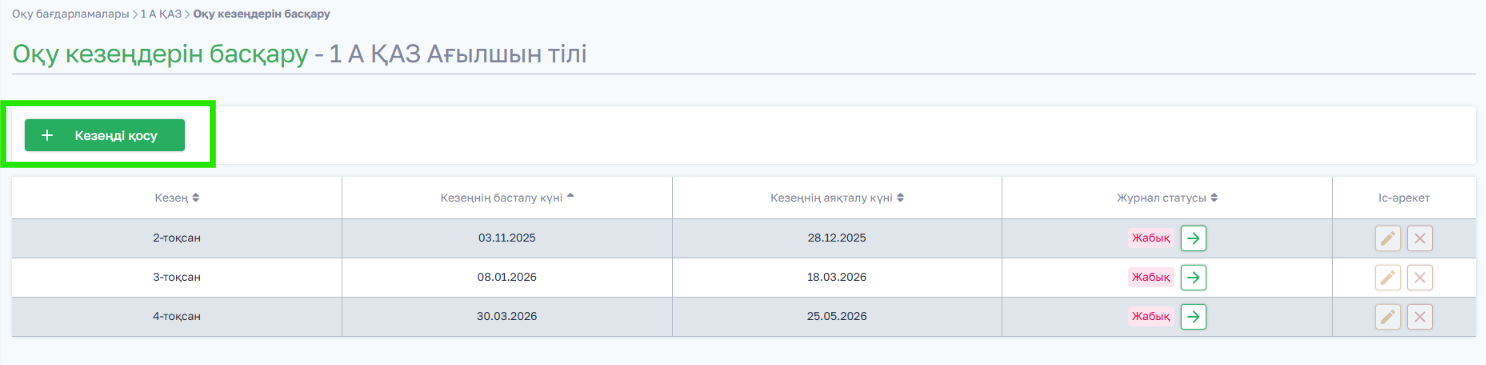Image resolution: width=1486 pixels, height=365 pixels.
Task: Edit the 2-тоқсан period with pencil icon
Action: pyautogui.click(x=1388, y=238)
